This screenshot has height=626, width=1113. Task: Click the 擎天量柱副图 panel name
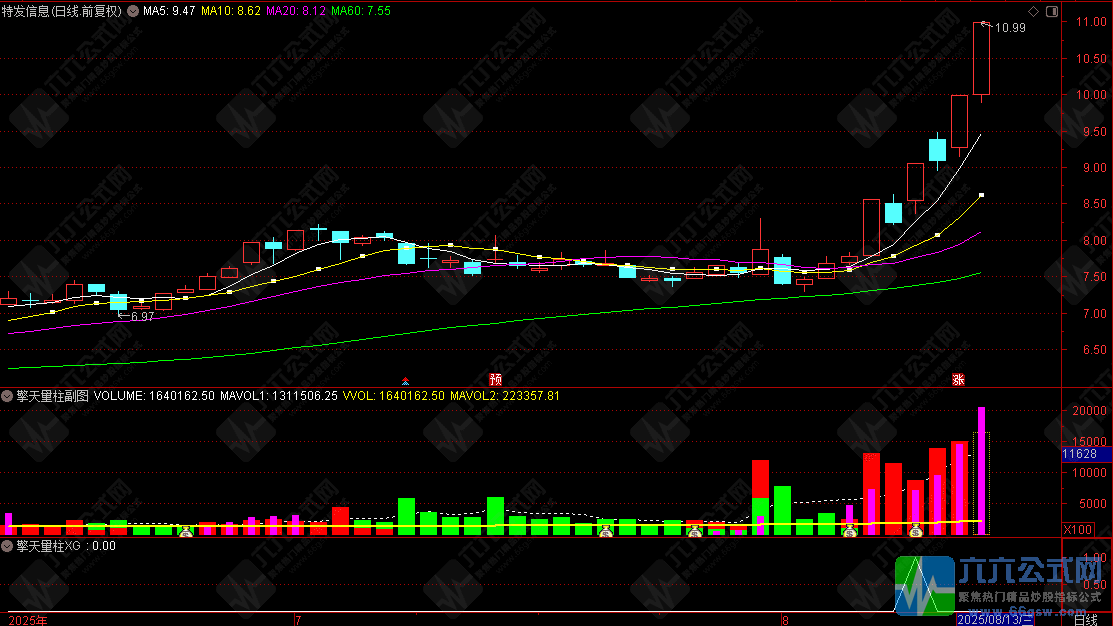[53, 396]
